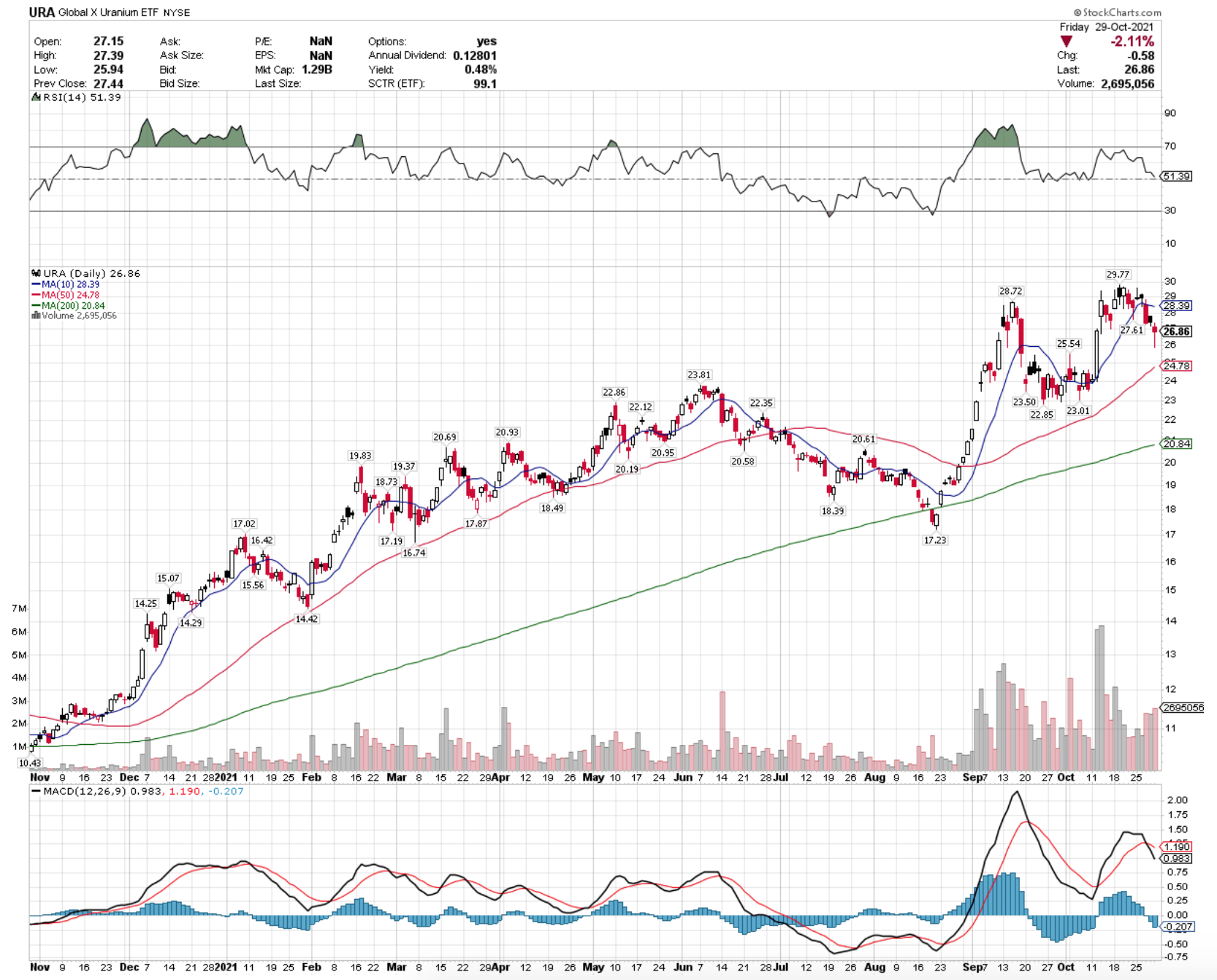Click the 17.02 January high label
Screen dimensions: 1217x980
[x=244, y=524]
